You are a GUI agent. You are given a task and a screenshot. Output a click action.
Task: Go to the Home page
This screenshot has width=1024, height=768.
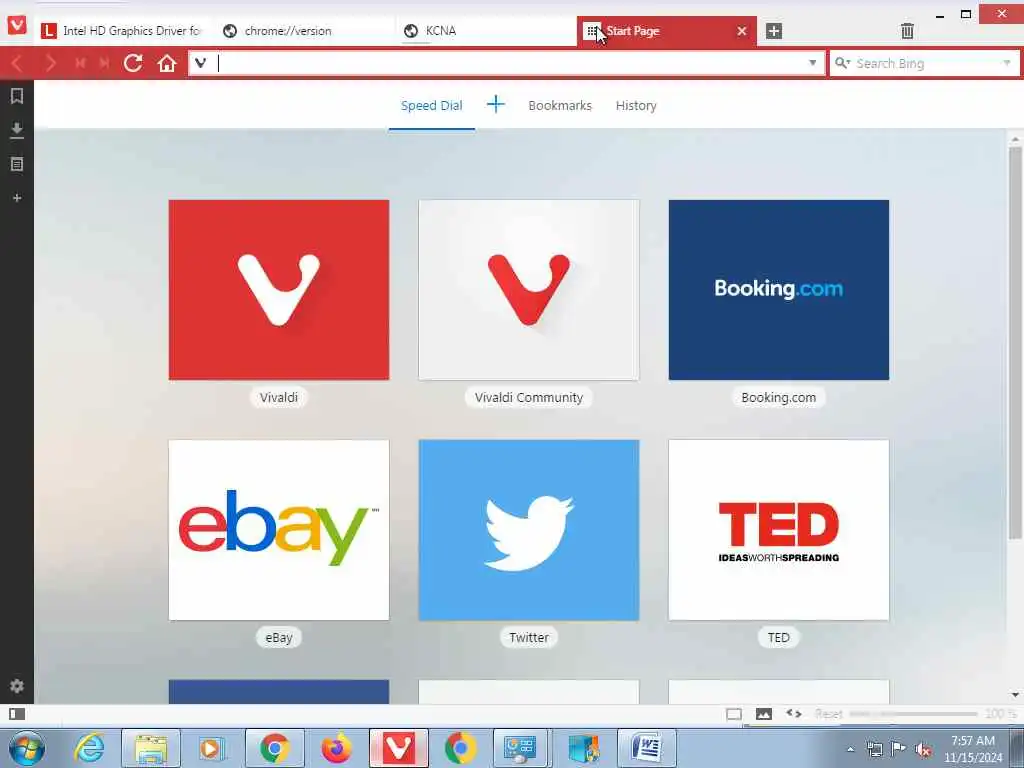click(167, 63)
